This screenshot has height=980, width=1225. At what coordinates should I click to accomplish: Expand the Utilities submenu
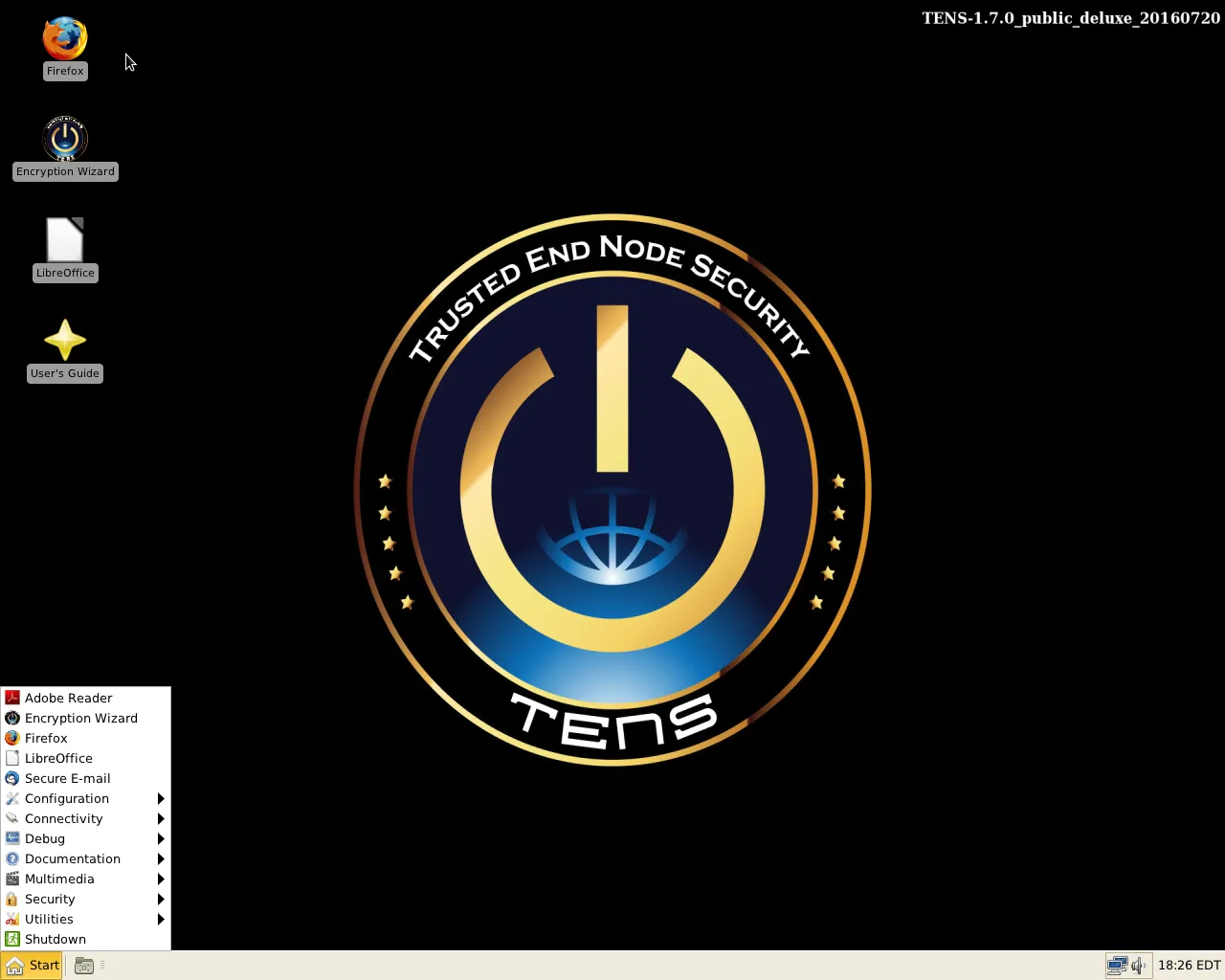tap(47, 919)
